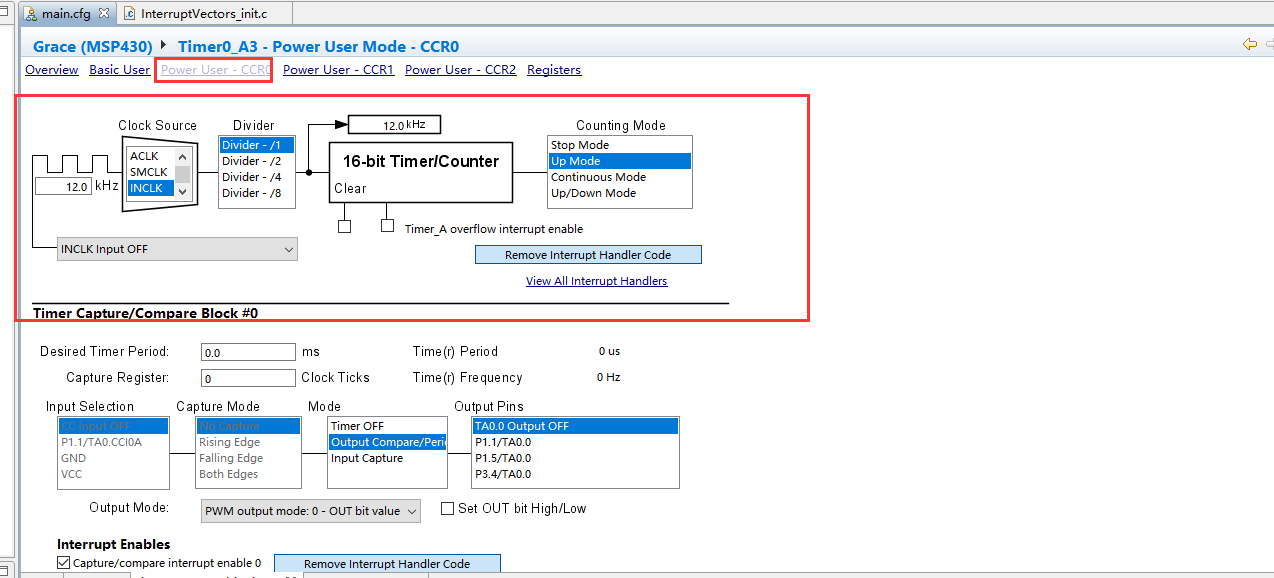Open the INCLK Input OFF dropdown

pyautogui.click(x=177, y=249)
